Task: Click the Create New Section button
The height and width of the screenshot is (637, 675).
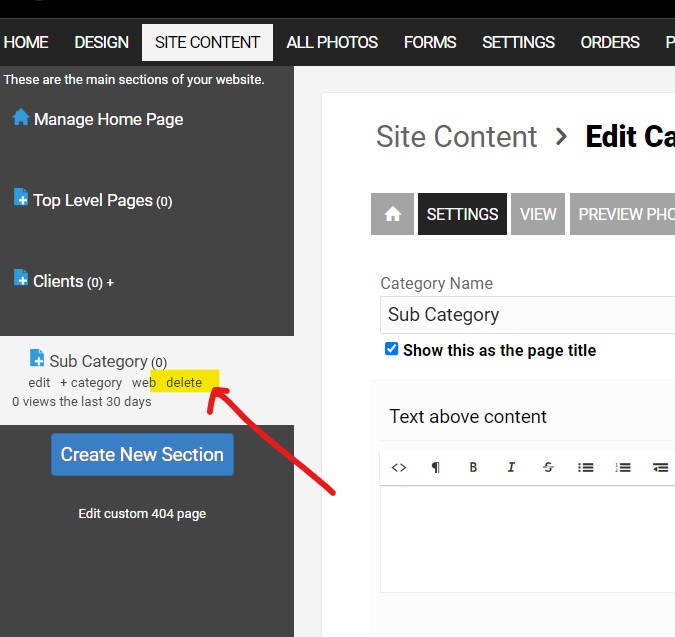Action: click(x=142, y=455)
